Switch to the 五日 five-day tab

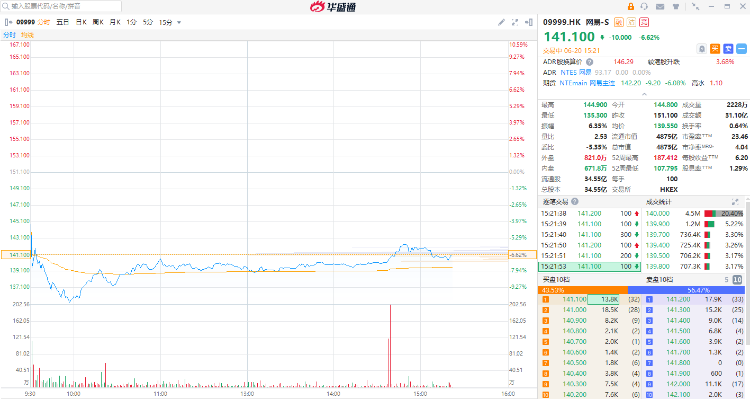(63, 22)
